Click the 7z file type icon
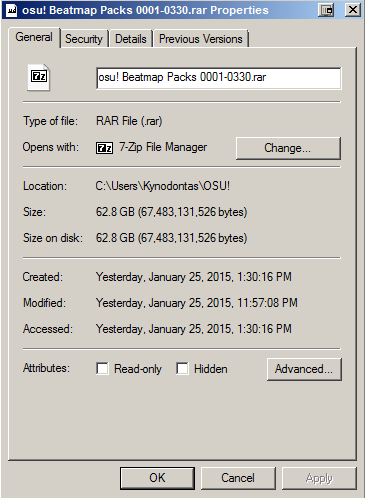Screen dimensions: 365x498 [39, 77]
